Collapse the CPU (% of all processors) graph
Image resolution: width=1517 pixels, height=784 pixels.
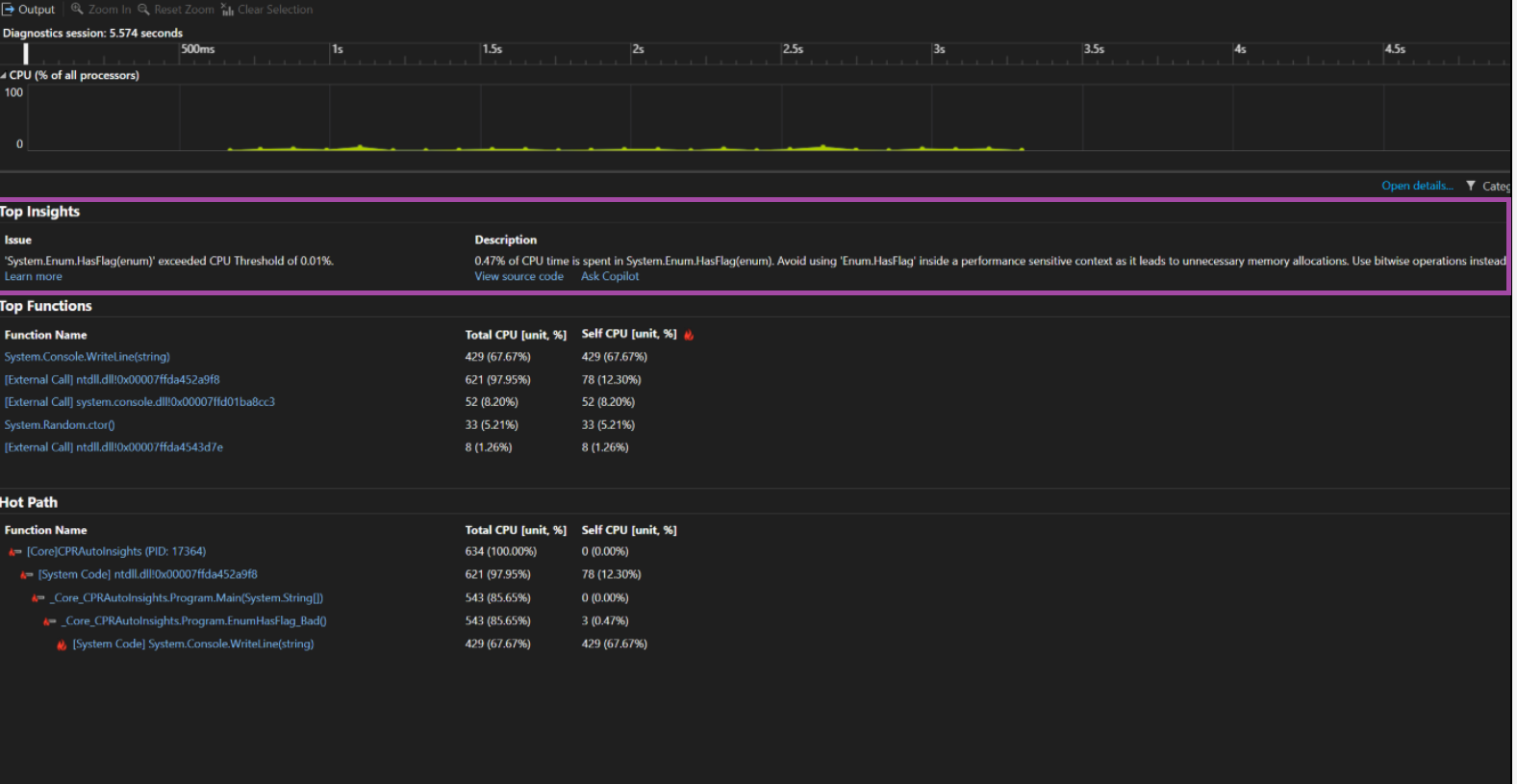4,75
